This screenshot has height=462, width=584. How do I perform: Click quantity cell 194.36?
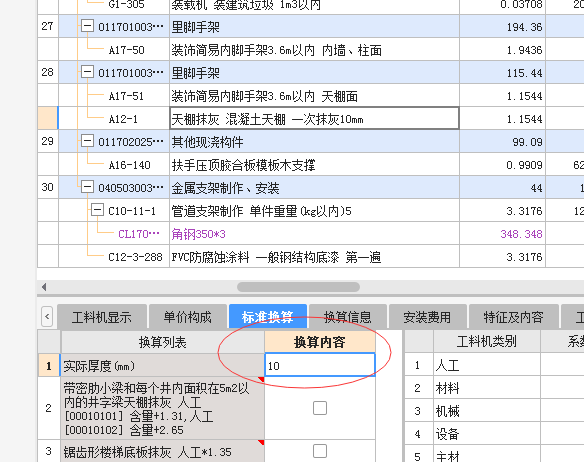pyautogui.click(x=502, y=26)
